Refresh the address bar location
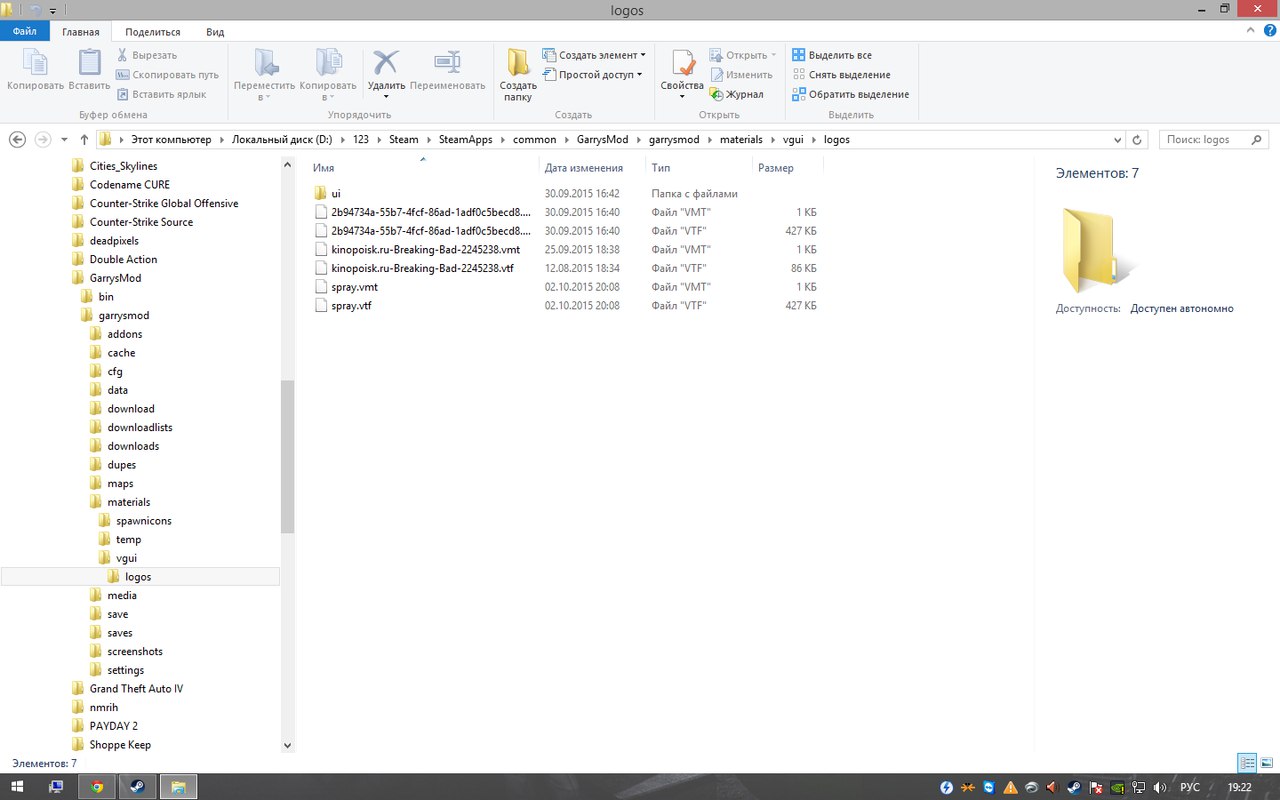 pos(1136,140)
